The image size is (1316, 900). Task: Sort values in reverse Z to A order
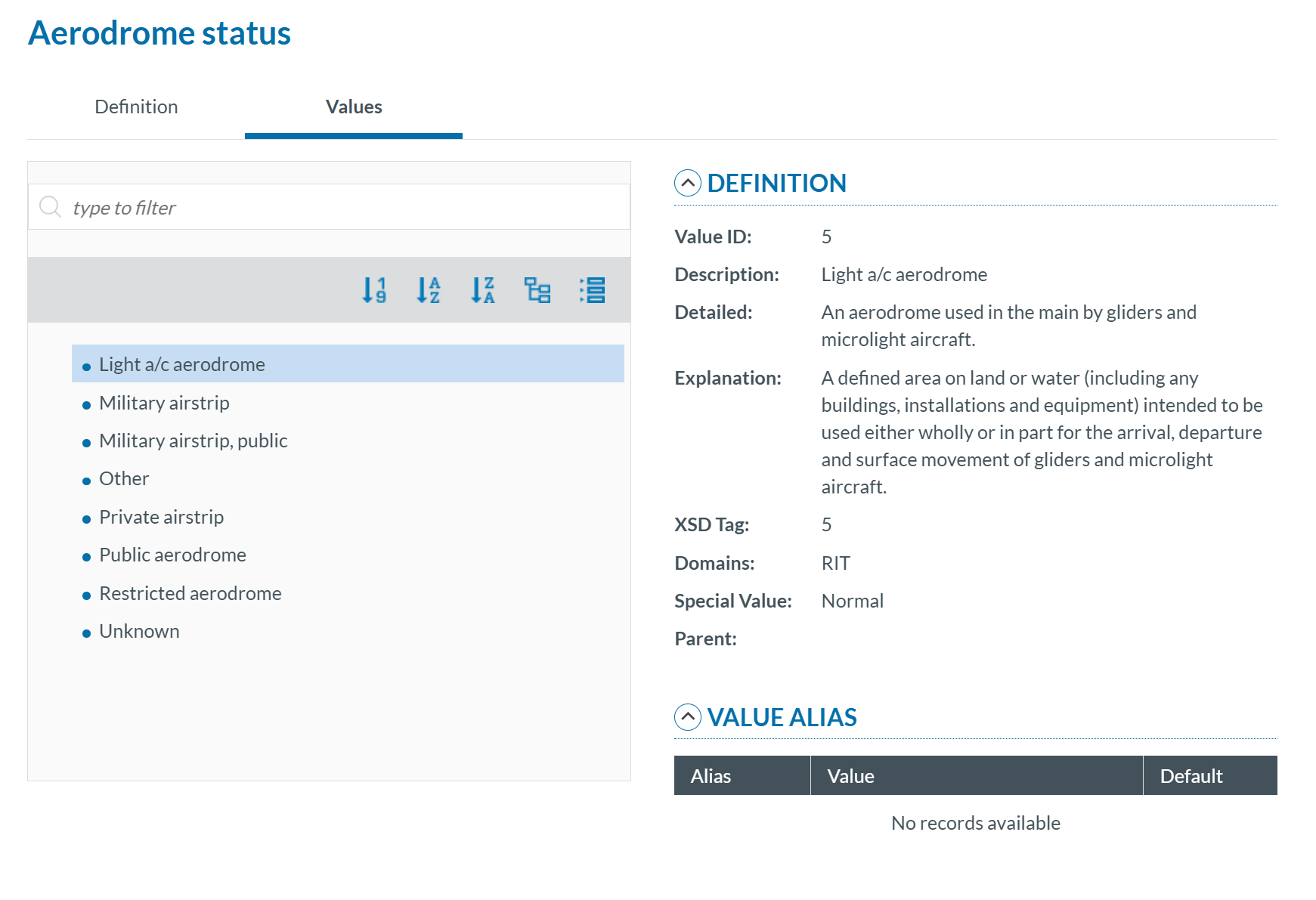(483, 290)
